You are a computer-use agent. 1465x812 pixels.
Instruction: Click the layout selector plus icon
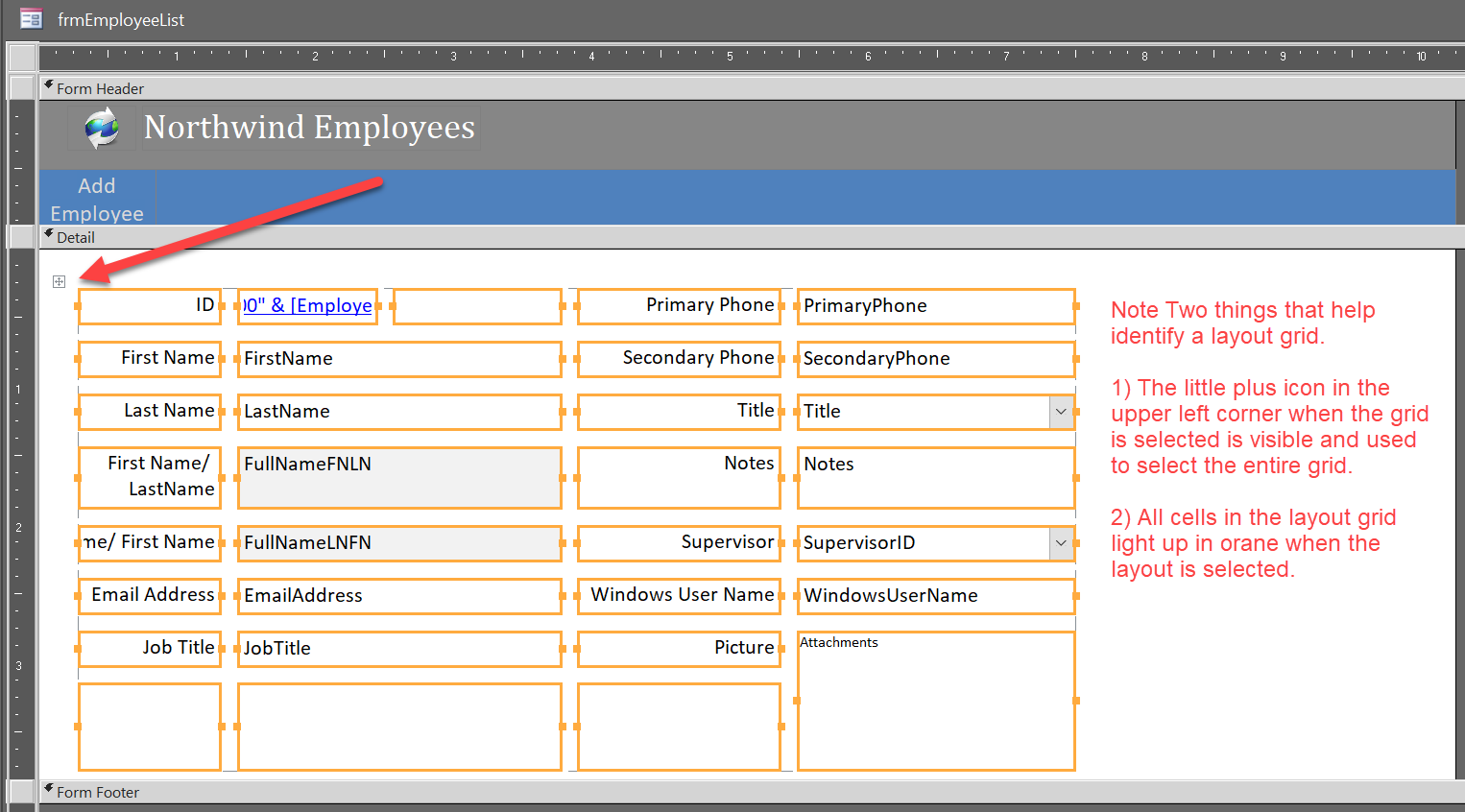click(x=60, y=281)
